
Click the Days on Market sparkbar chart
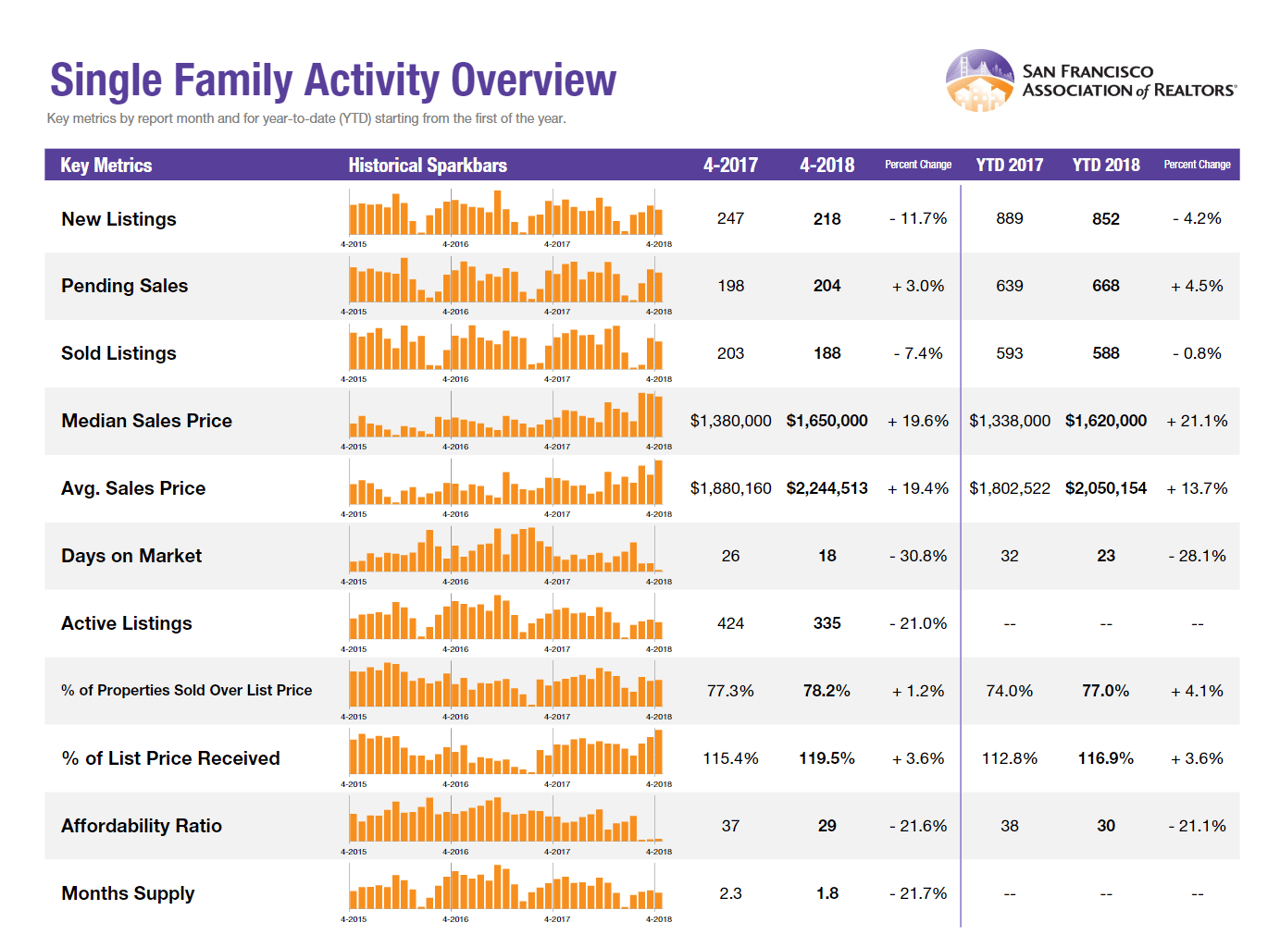coord(506,551)
